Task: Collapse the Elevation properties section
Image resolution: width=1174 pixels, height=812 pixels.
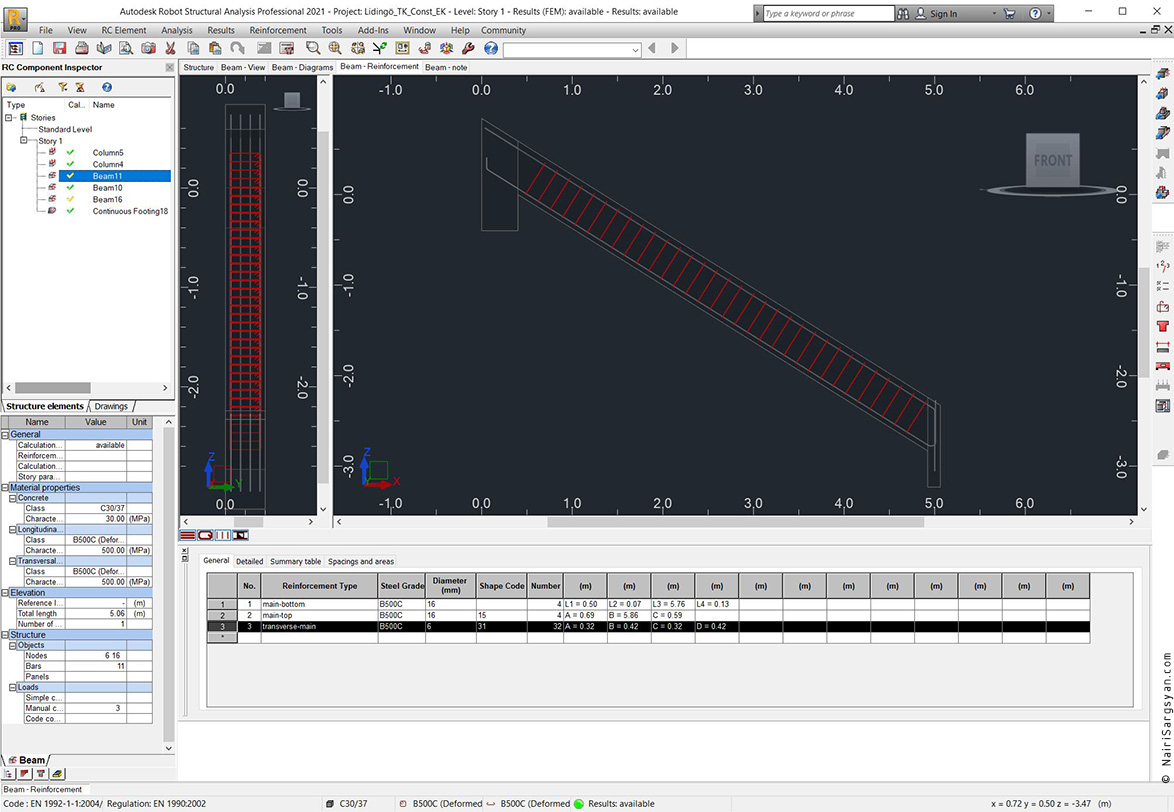Action: point(5,593)
